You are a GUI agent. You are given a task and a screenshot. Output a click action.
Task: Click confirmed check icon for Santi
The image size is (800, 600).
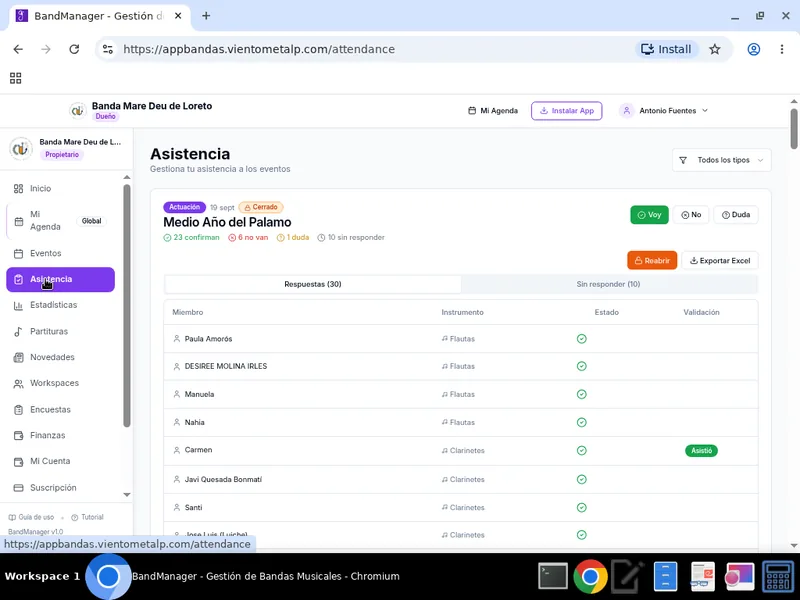coord(582,508)
